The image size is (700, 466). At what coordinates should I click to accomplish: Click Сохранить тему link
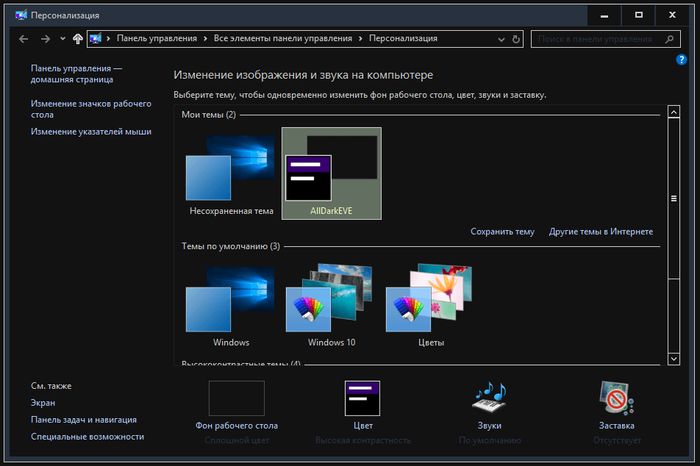click(x=502, y=232)
